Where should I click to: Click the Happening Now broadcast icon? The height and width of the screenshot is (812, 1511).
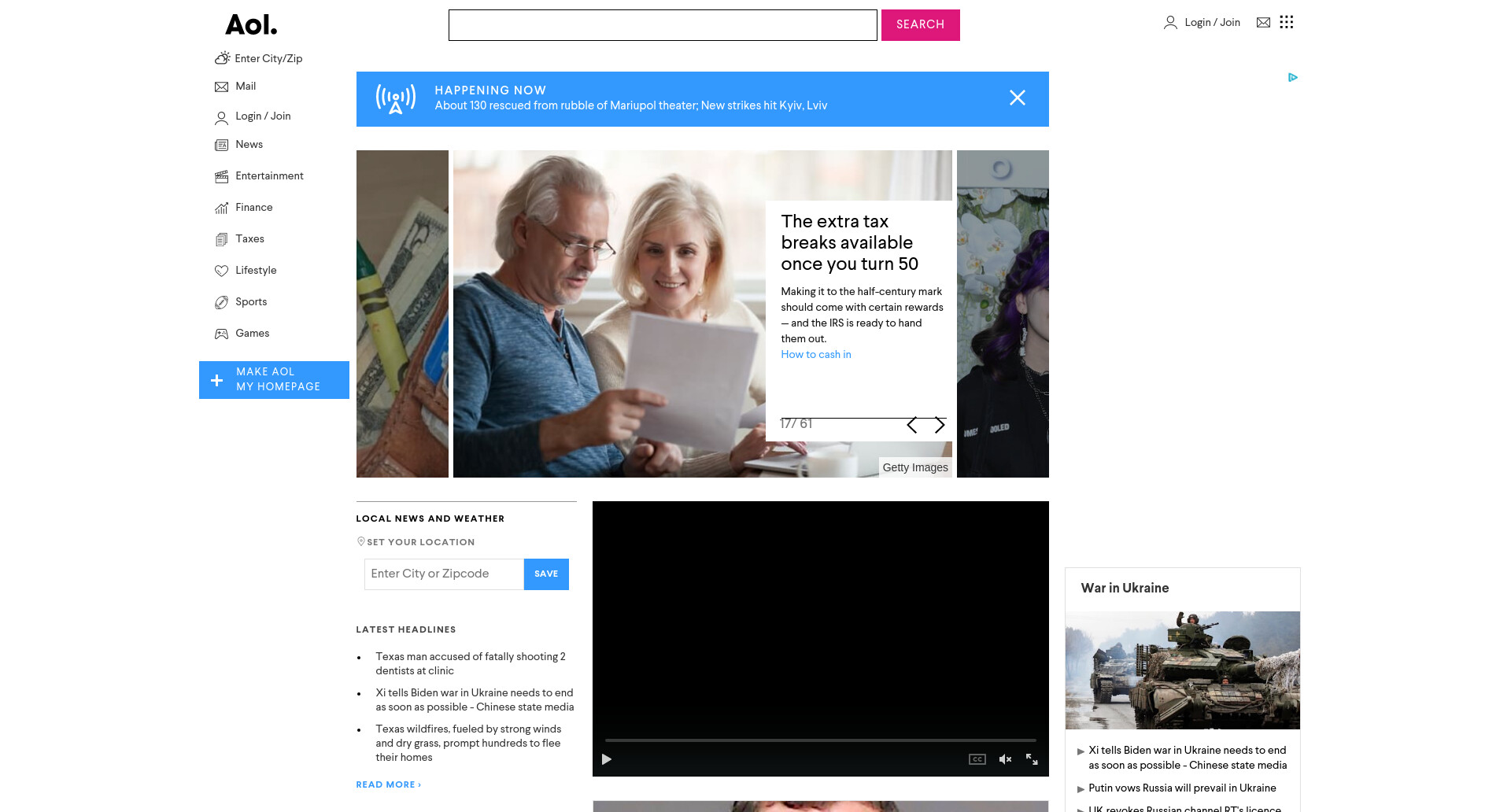click(x=396, y=99)
